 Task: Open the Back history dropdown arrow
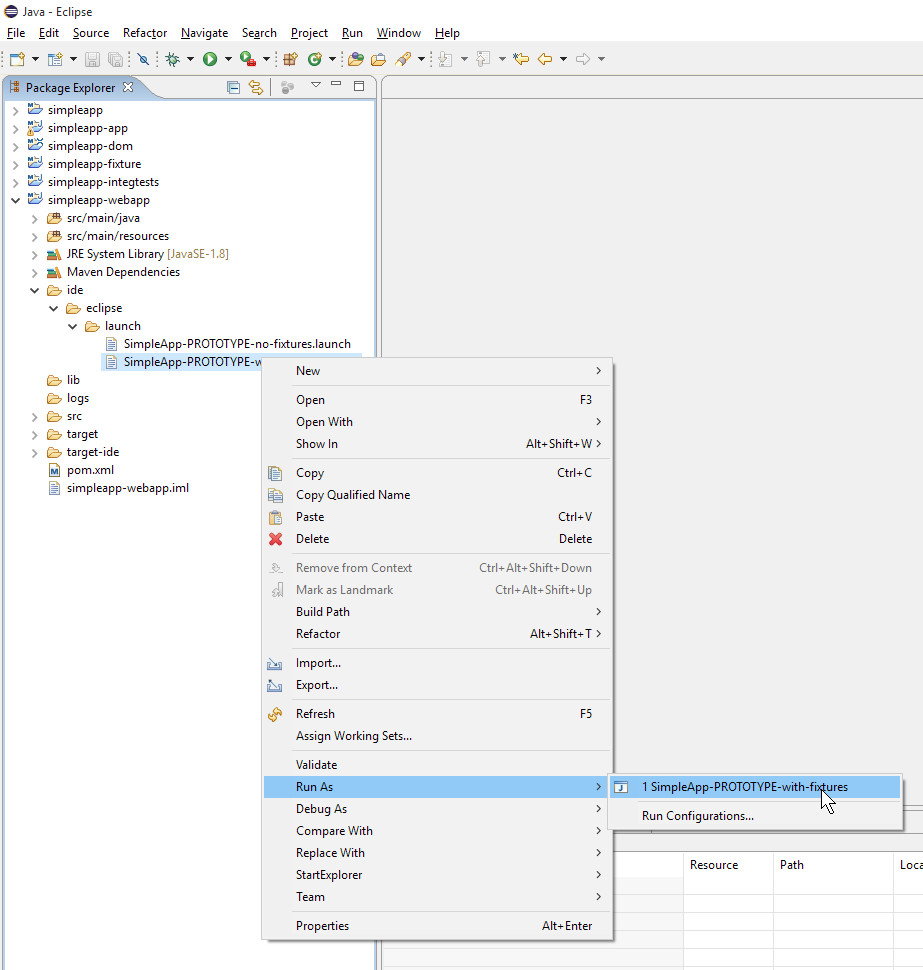click(x=564, y=59)
